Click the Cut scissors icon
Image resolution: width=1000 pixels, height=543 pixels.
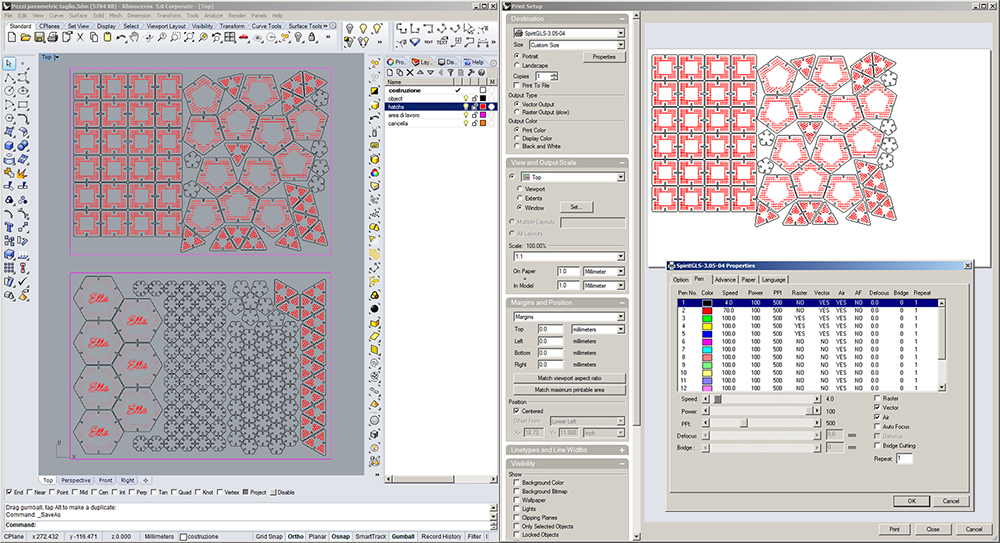coord(78,39)
